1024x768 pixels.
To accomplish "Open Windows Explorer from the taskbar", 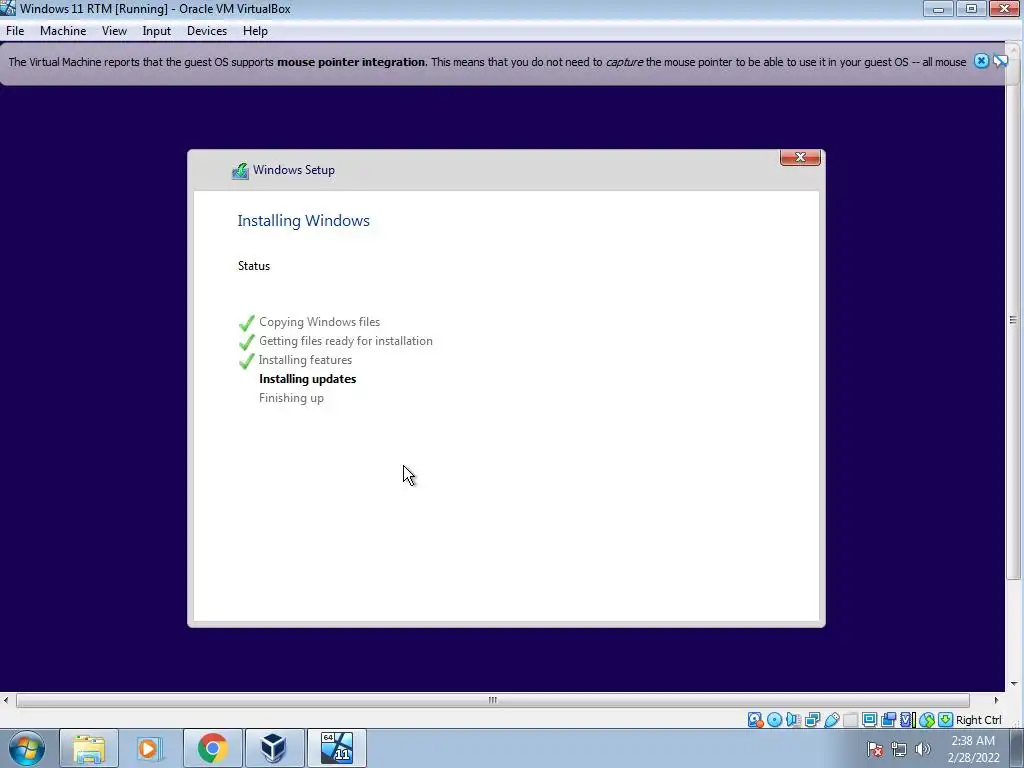I will point(89,748).
